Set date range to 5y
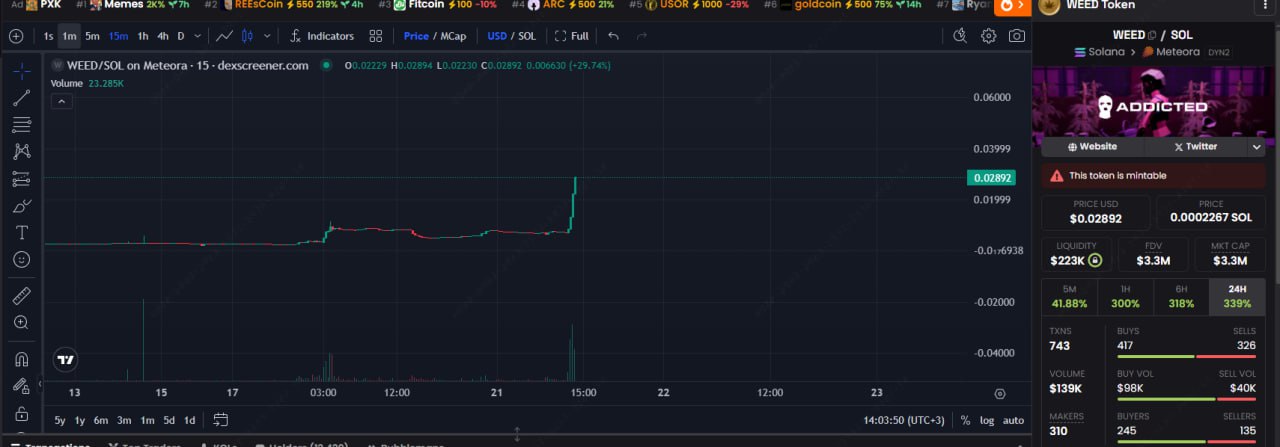This screenshot has height=447, width=1280. click(x=60, y=420)
